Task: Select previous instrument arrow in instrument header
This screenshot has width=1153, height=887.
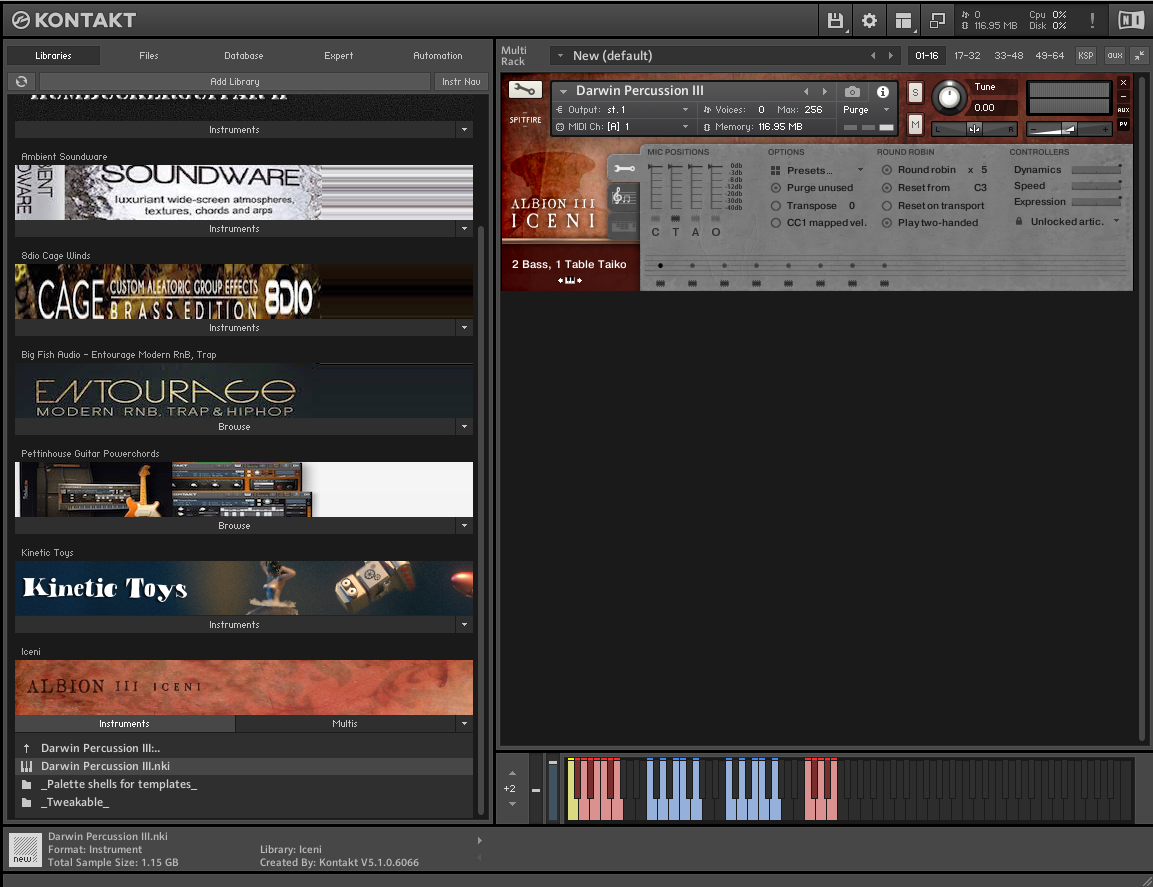Action: click(806, 91)
